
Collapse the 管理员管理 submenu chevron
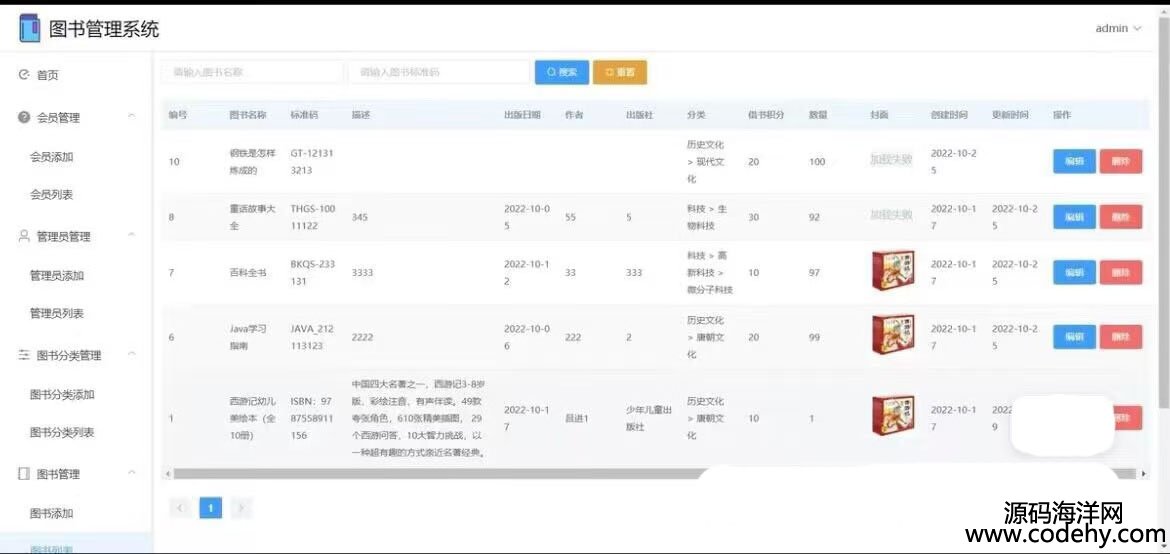point(132,236)
